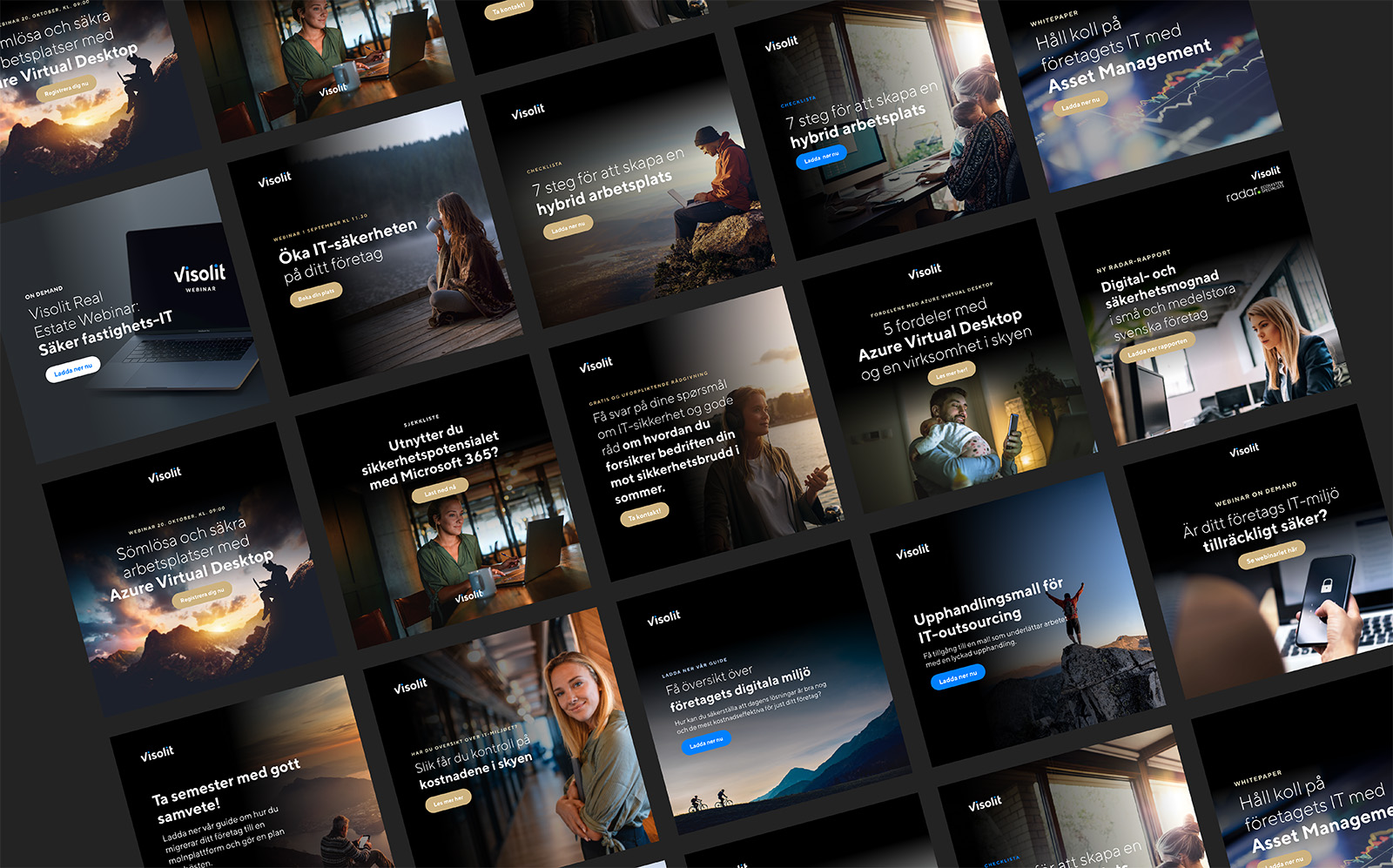Image resolution: width=1393 pixels, height=868 pixels.
Task: Click 'Ladda ner nu' under Upphandlingsmall för IT-outsourcing
Action: pyautogui.click(x=958, y=676)
